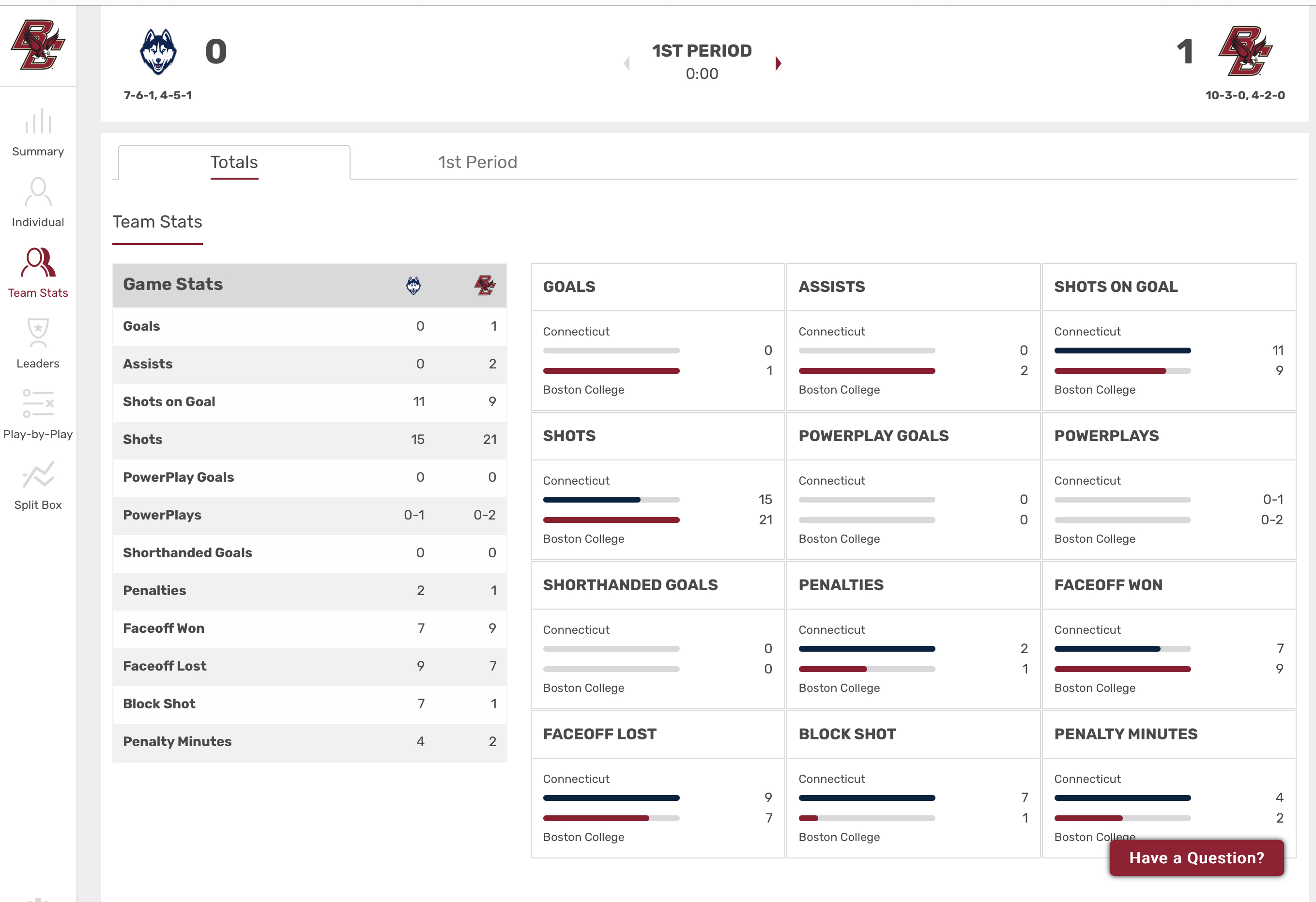Click the Faceoff Lost row label
The width and height of the screenshot is (1316, 902).
click(x=164, y=666)
